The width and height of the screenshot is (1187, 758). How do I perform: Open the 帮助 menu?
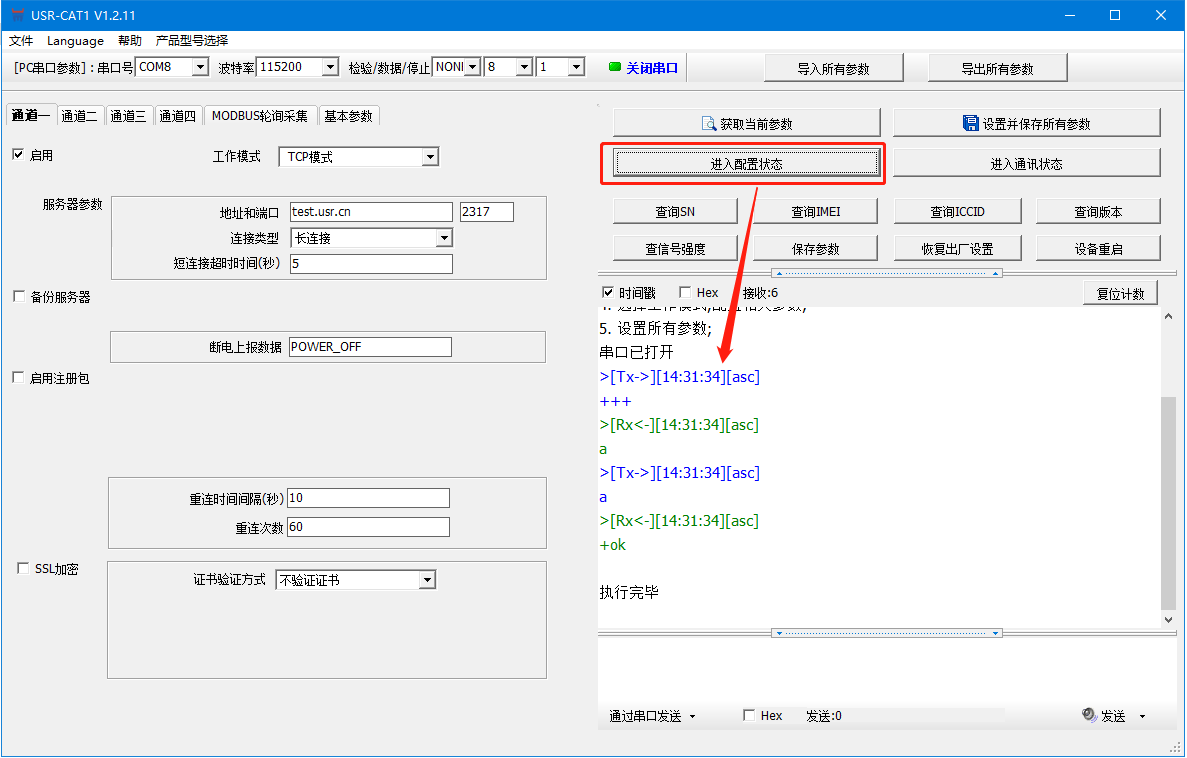click(129, 41)
